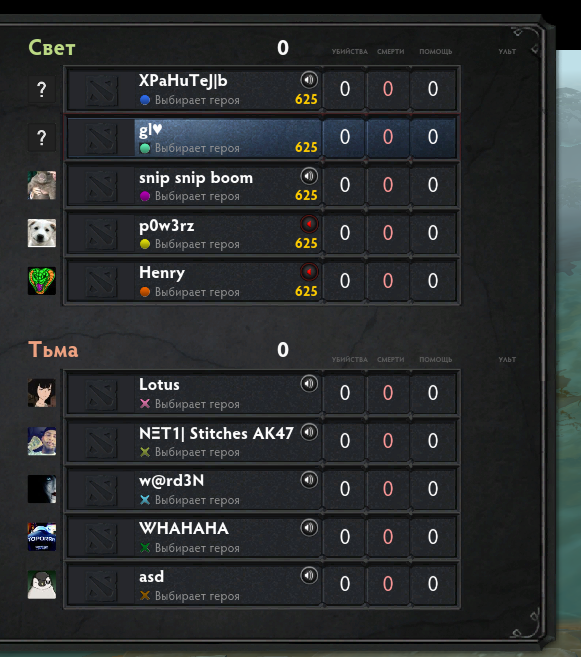Unmute p0w3rz via the red speaker icon
Viewport: 581px width, 657px height.
[x=309, y=224]
